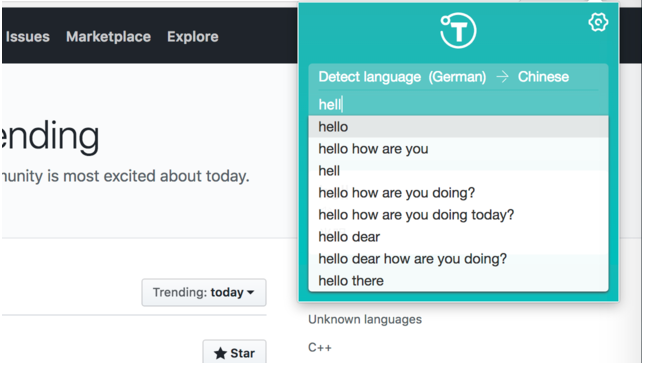Click the text input containing 'hell'
Screen dimensions: 645x367
[x=458, y=105]
